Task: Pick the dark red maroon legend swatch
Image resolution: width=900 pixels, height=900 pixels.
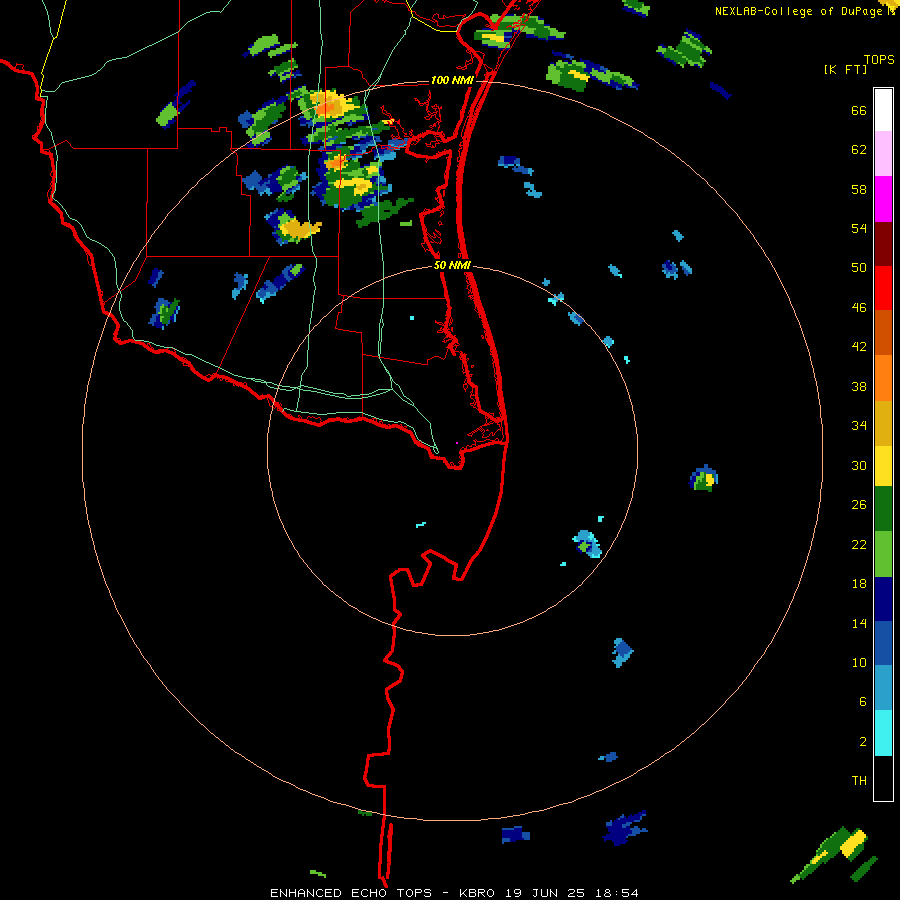Action: click(883, 244)
